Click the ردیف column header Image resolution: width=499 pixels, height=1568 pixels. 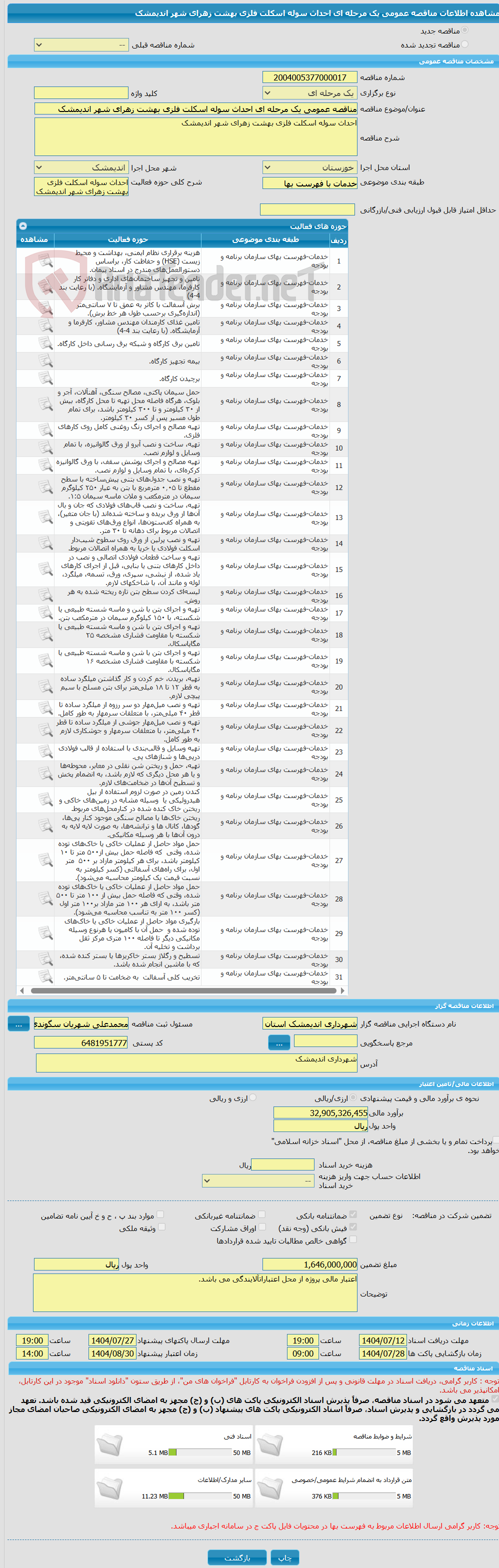tap(339, 240)
